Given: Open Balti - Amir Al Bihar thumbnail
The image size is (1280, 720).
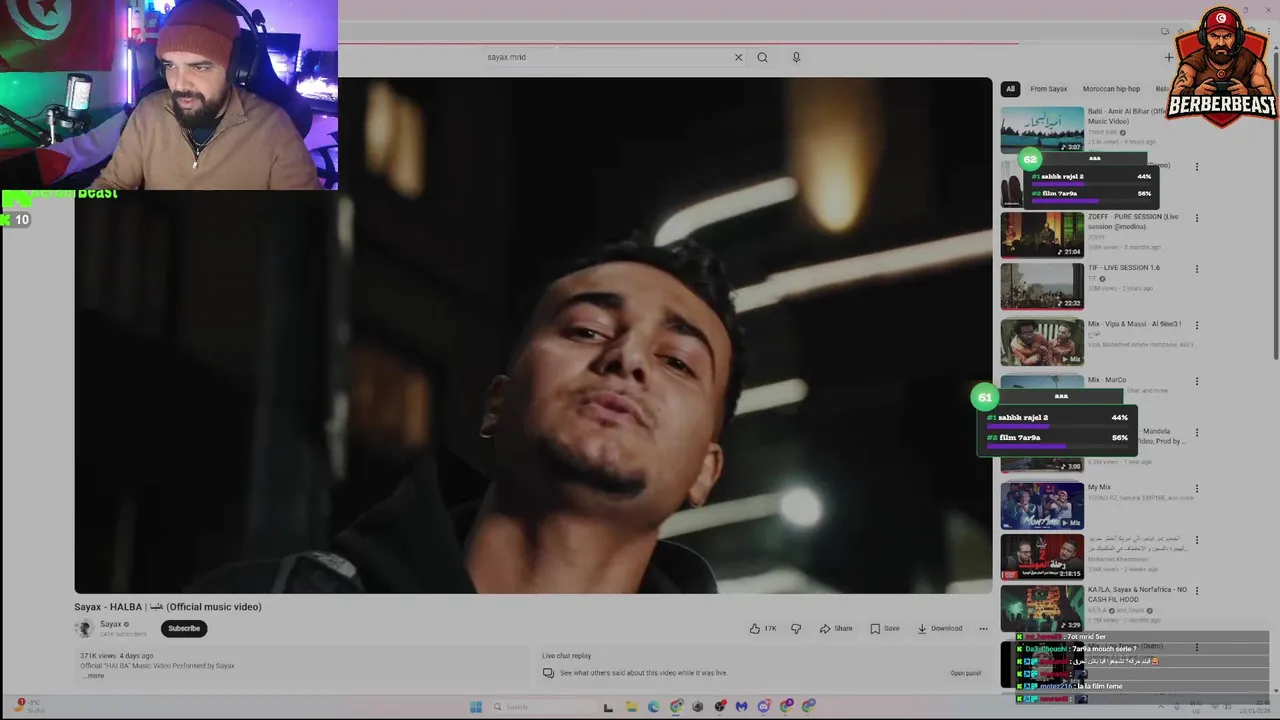Looking at the screenshot, I should tap(1042, 130).
